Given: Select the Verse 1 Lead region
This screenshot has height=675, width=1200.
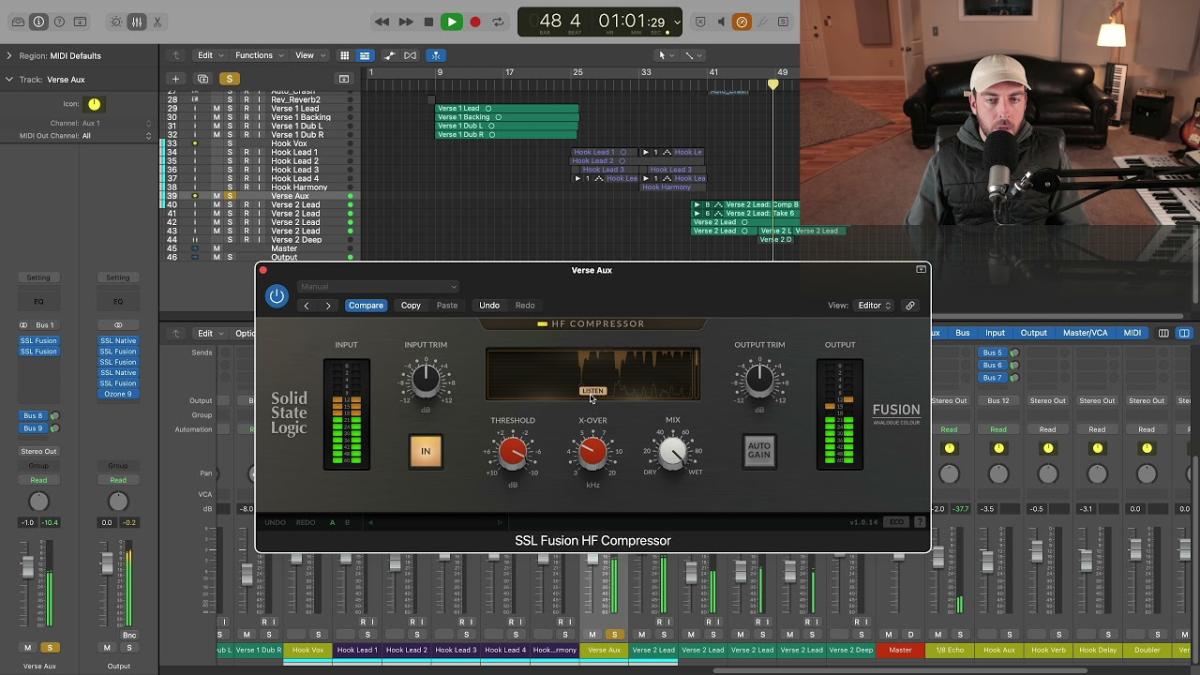Looking at the screenshot, I should point(507,108).
